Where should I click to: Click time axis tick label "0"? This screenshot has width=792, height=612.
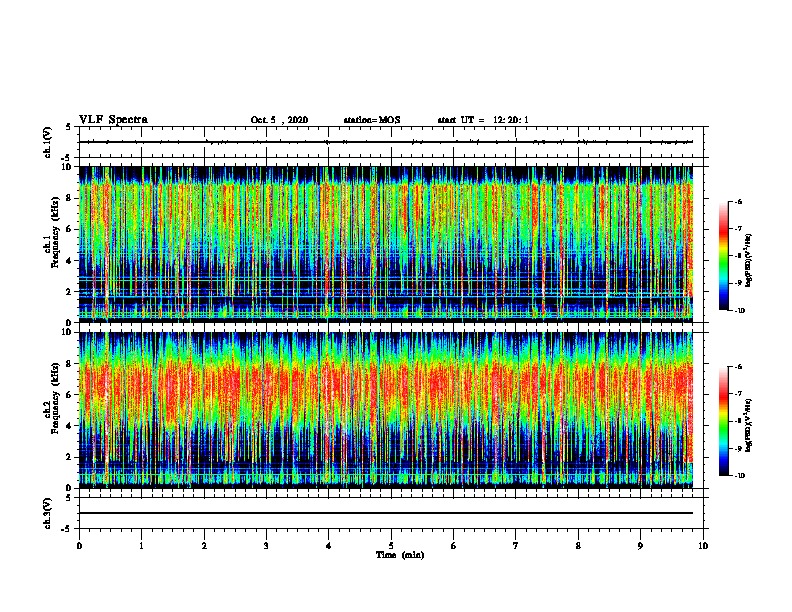click(79, 545)
